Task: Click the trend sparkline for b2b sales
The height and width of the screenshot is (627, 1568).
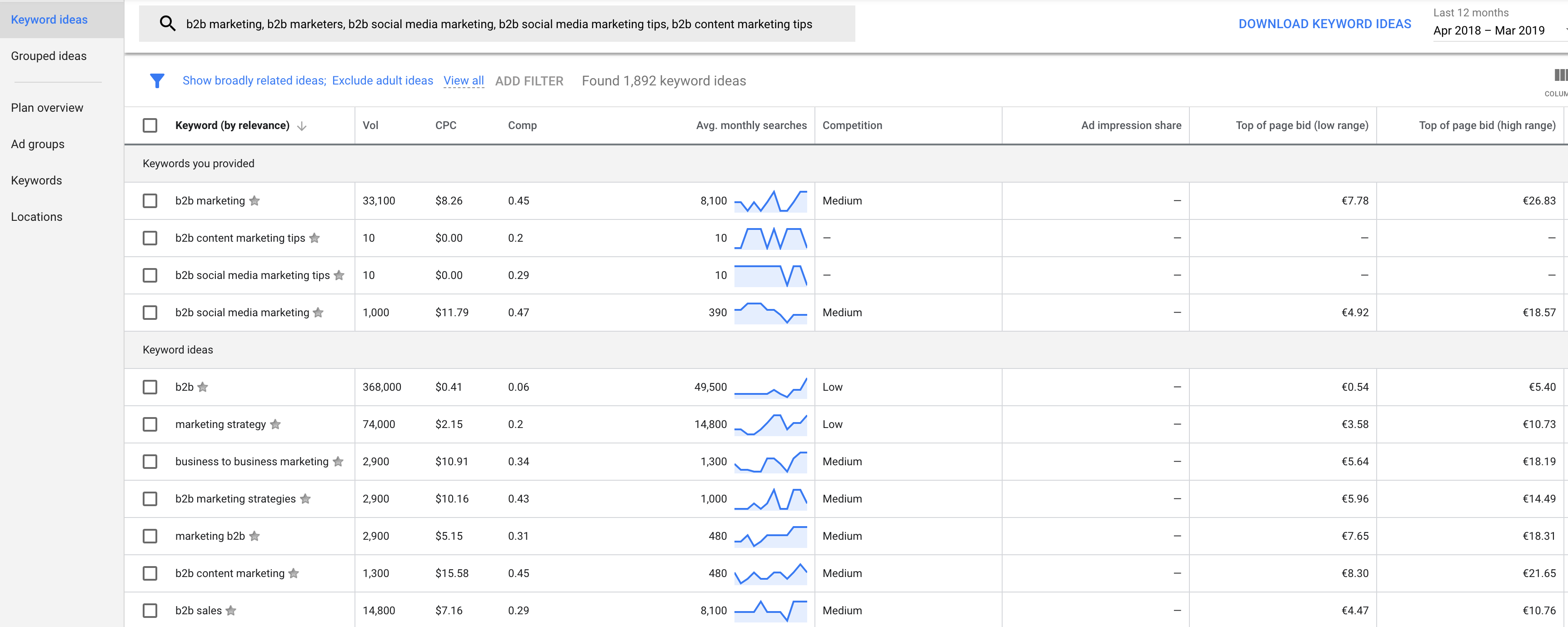Action: (x=771, y=611)
